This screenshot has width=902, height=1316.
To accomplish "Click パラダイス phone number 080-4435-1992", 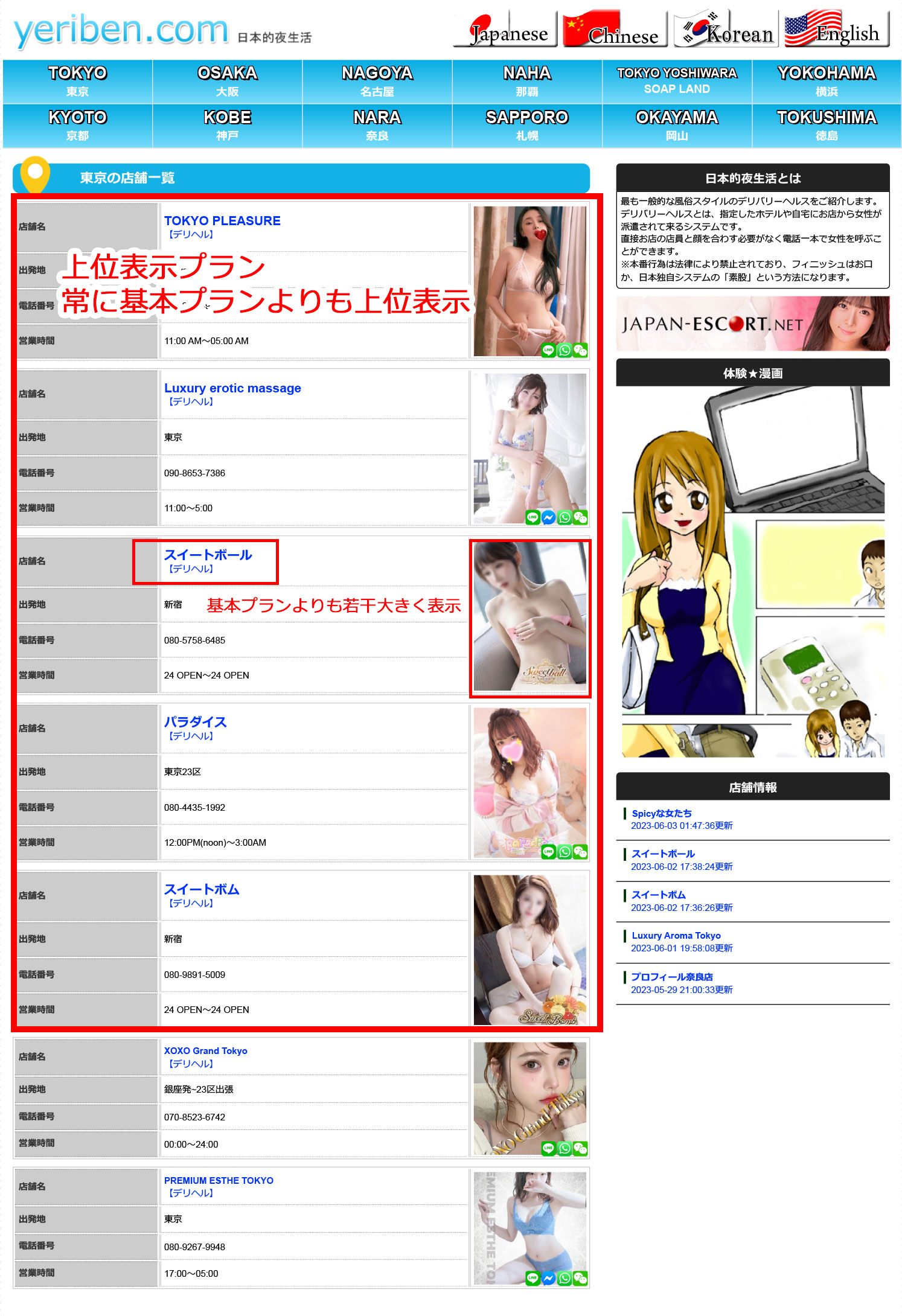I will click(194, 808).
